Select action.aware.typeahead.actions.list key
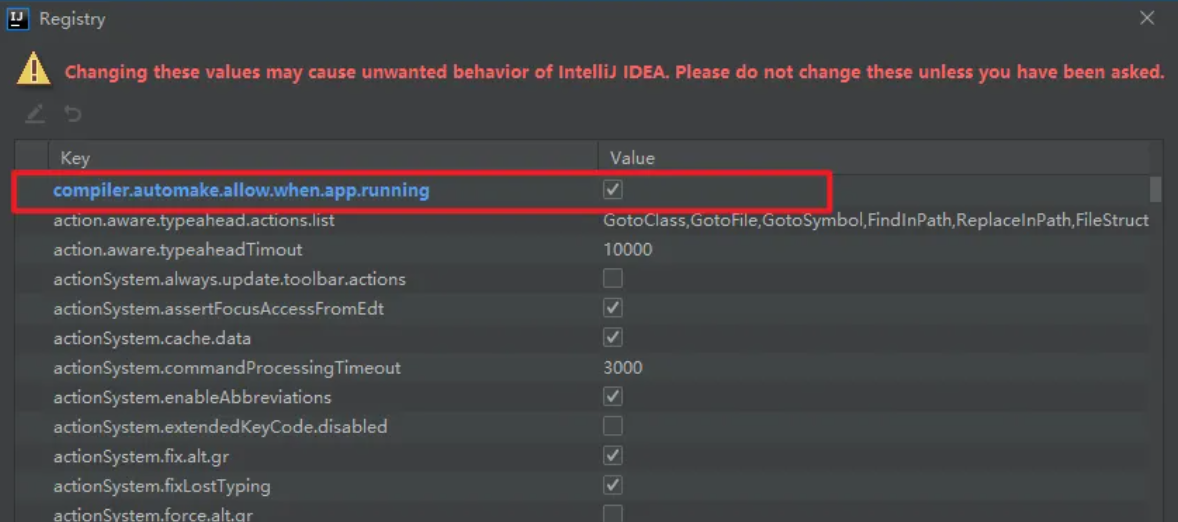 point(194,221)
